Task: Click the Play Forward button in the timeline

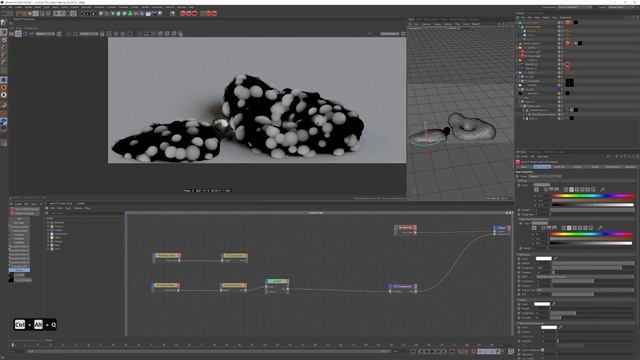Action: tap(432, 351)
